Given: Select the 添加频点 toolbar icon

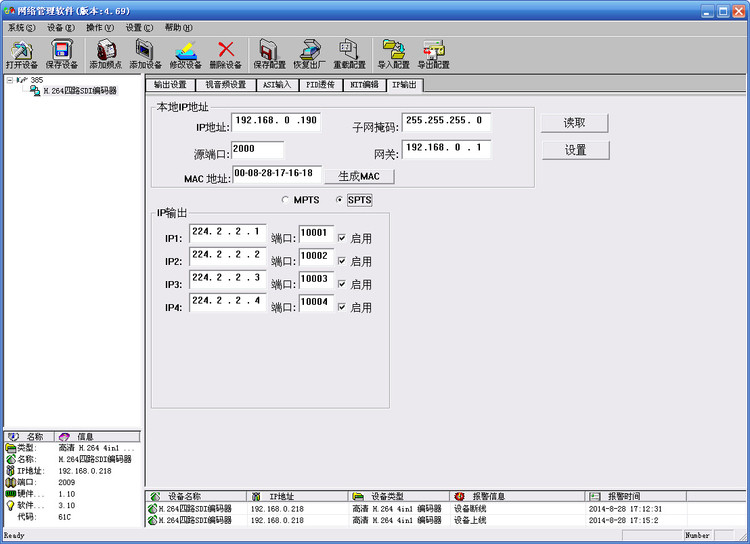Looking at the screenshot, I should (x=106, y=50).
